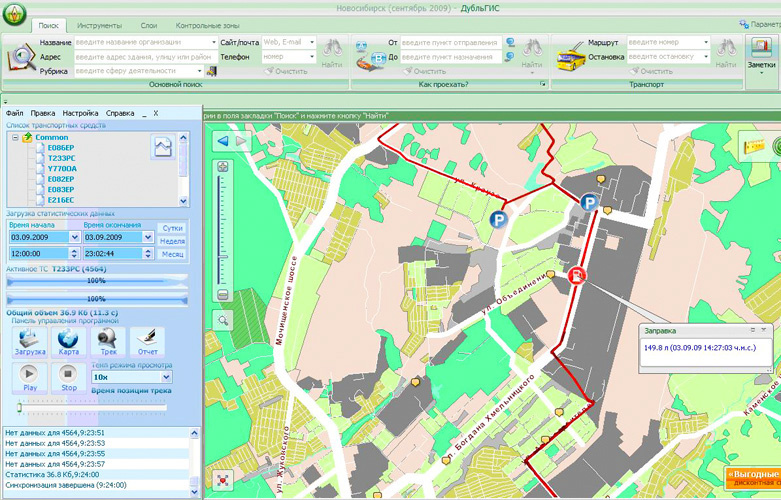The height and width of the screenshot is (500, 781).
Task: Click the Месяц period button
Action: click(172, 254)
